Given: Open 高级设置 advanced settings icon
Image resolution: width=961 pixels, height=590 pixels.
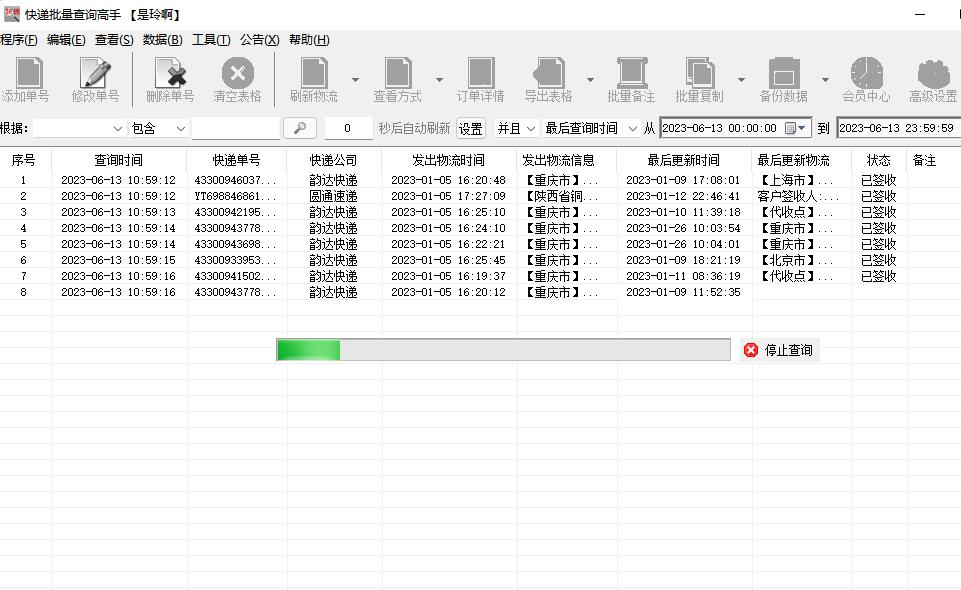Looking at the screenshot, I should (931, 78).
